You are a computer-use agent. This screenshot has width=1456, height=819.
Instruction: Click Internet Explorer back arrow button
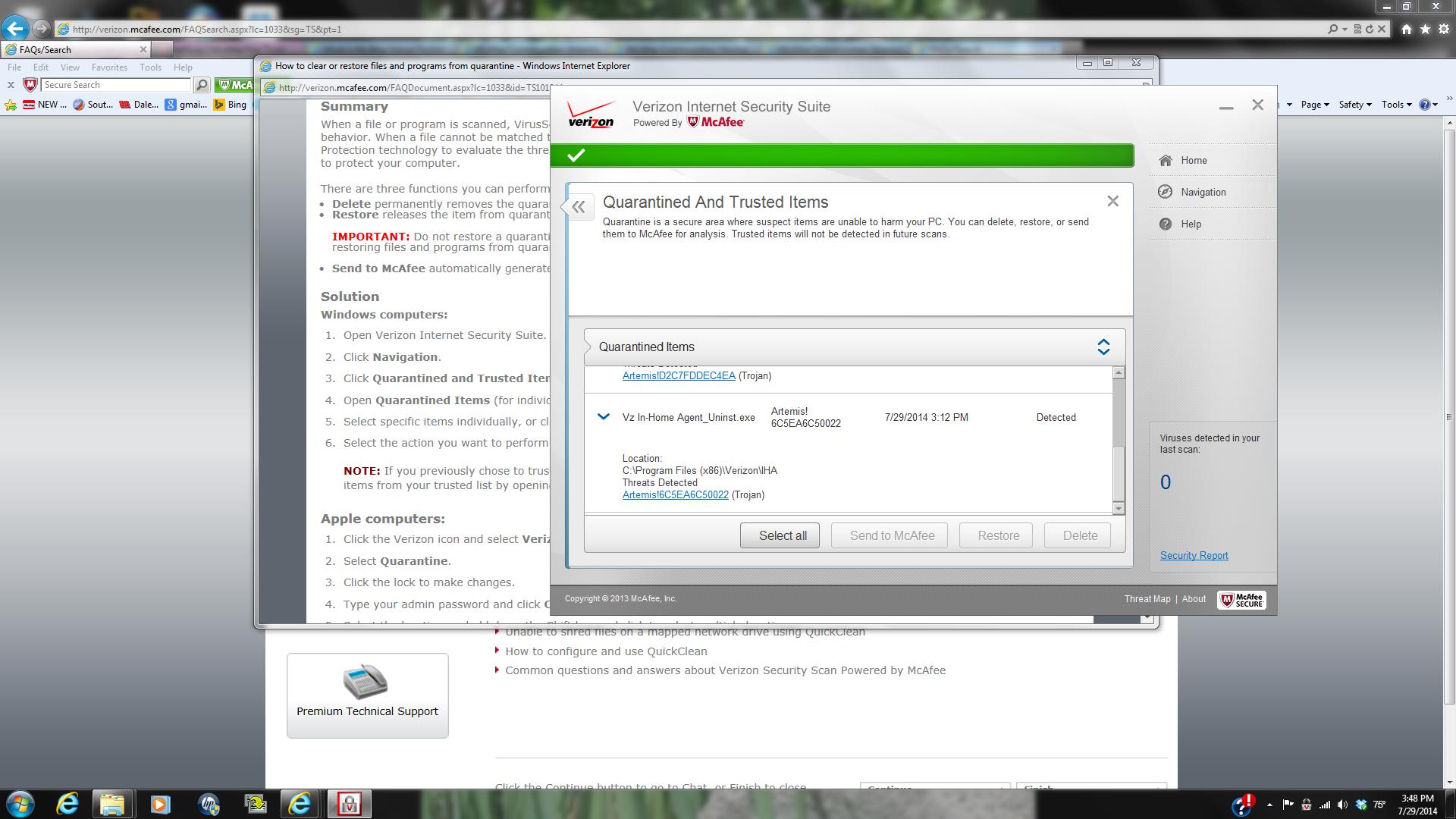click(15, 29)
